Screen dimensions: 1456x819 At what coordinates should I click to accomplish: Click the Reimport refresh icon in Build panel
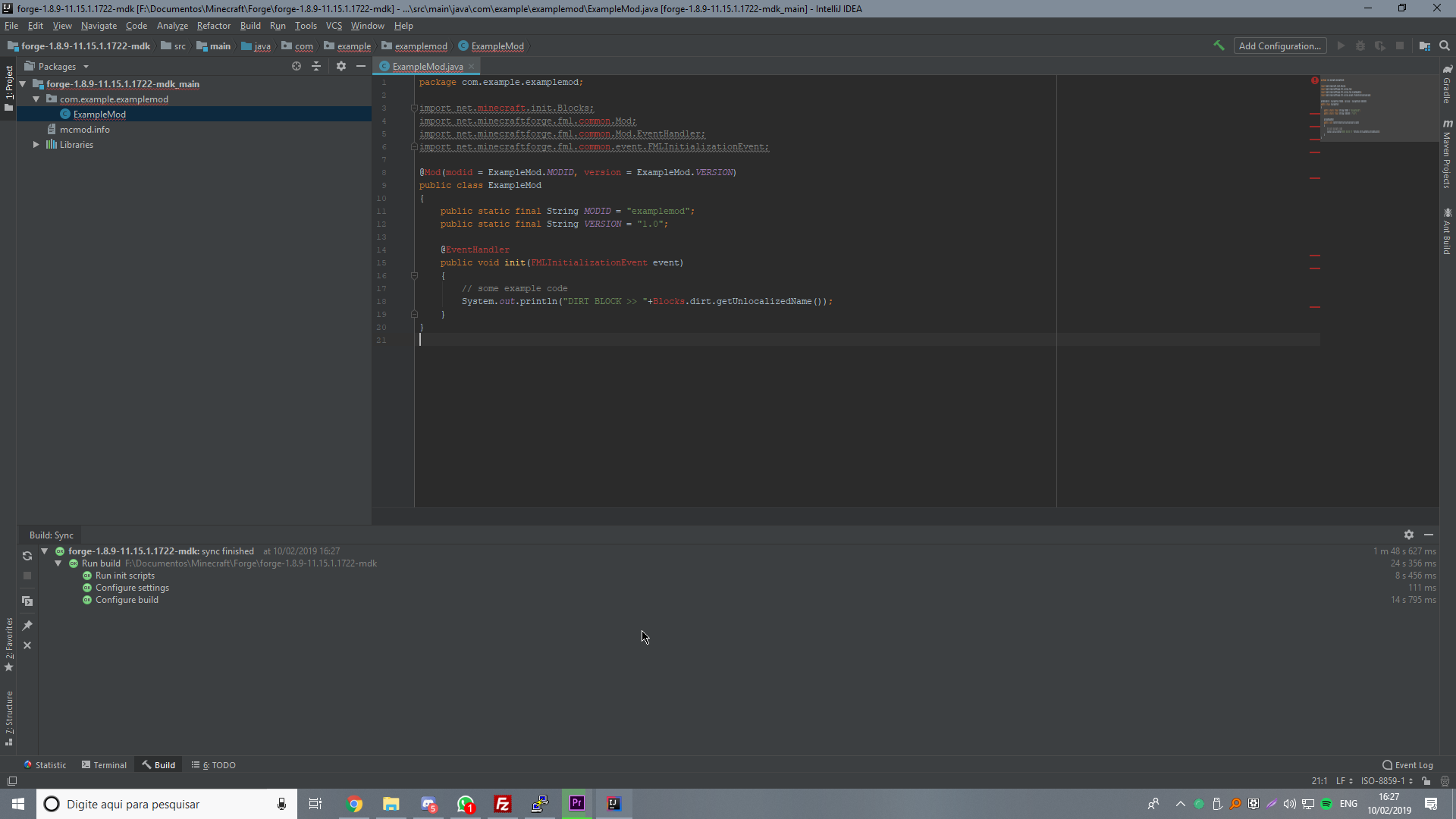27,556
